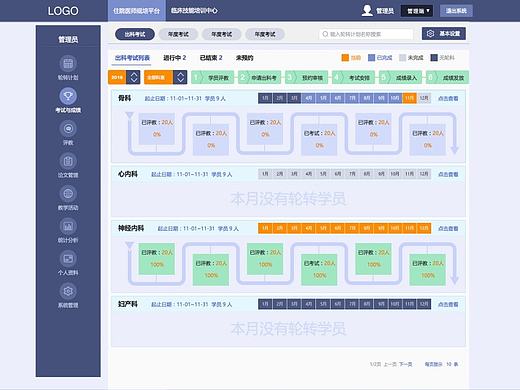
Task: Click step 1 学员评教
Action: (x=213, y=77)
